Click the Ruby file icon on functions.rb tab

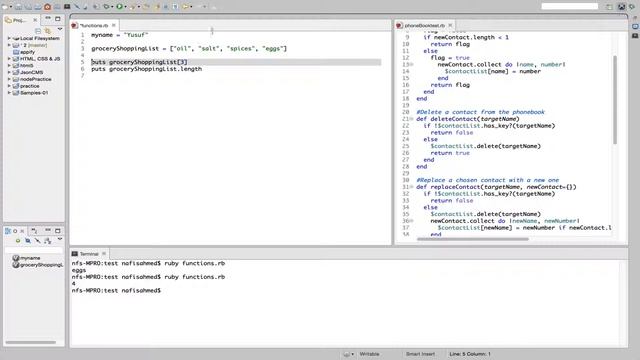(x=75, y=25)
